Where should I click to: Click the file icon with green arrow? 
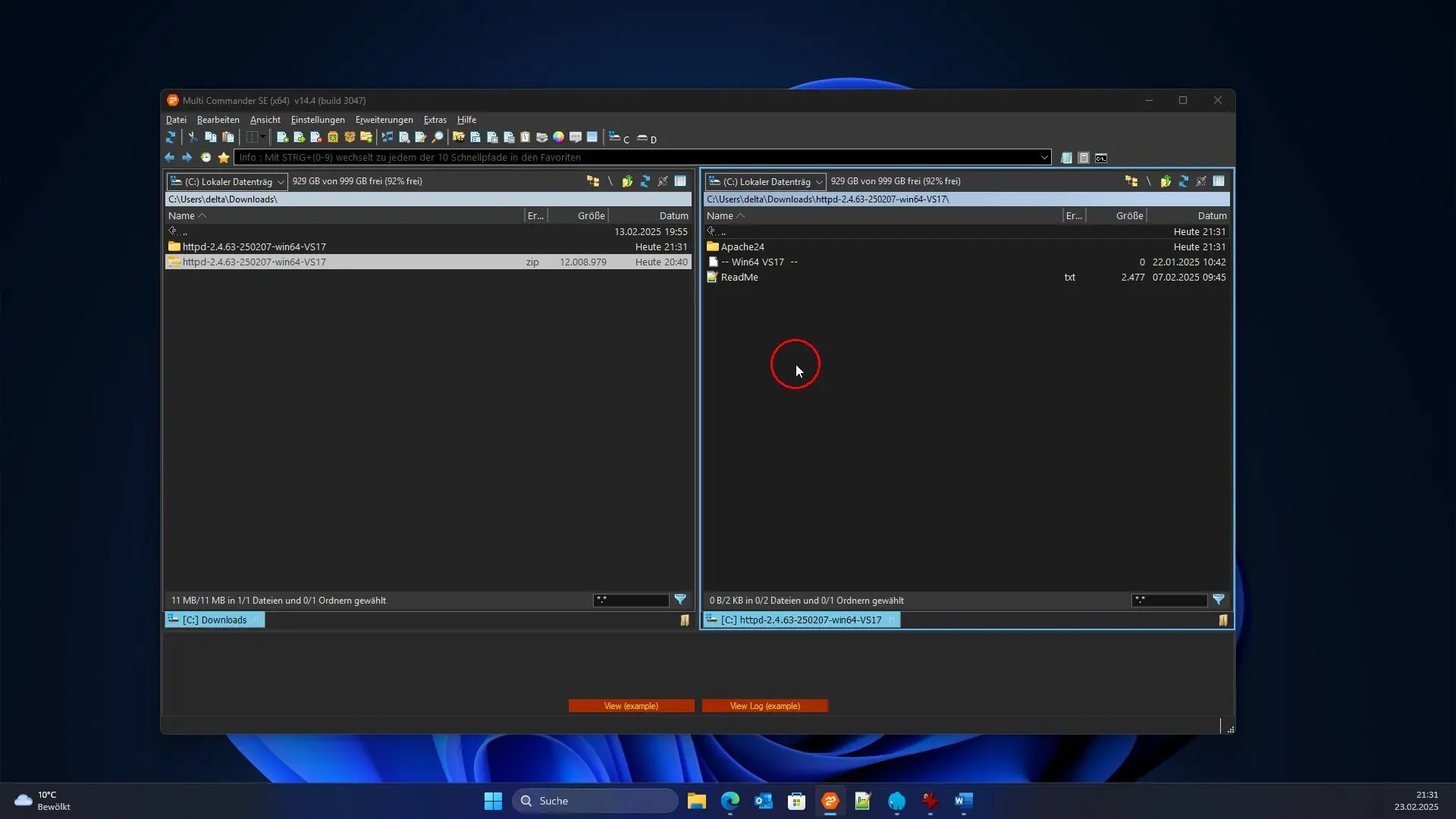[x=299, y=137]
